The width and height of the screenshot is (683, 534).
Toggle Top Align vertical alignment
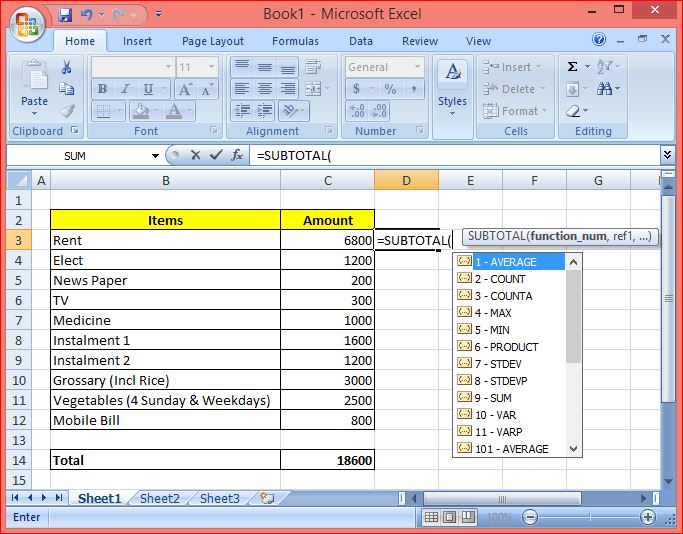pos(242,67)
